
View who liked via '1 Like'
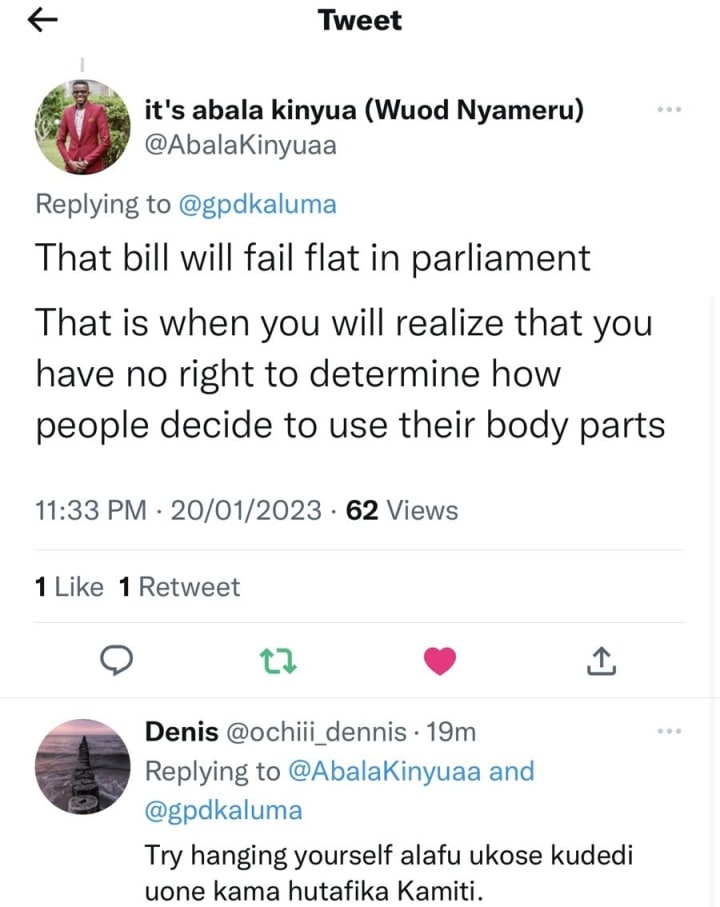69,587
